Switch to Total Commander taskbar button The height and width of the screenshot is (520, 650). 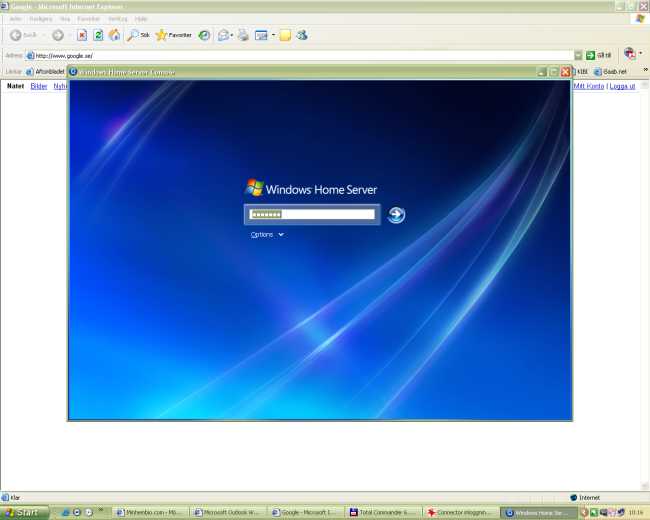[383, 513]
